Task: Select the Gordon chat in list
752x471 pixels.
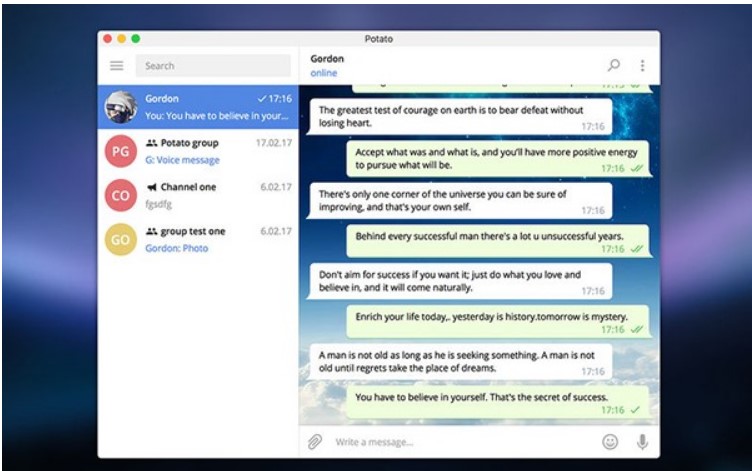Action: (x=198, y=107)
